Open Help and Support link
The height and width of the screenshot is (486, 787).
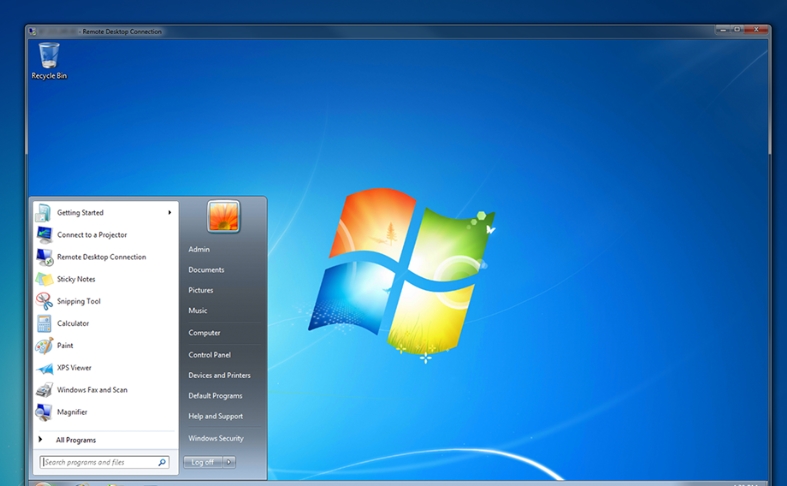[x=215, y=416]
